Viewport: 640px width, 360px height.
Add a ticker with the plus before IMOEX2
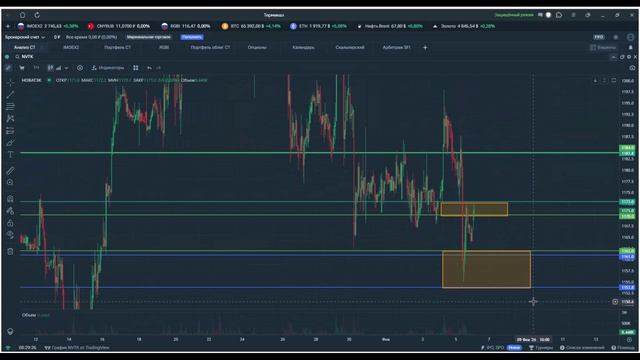8,26
